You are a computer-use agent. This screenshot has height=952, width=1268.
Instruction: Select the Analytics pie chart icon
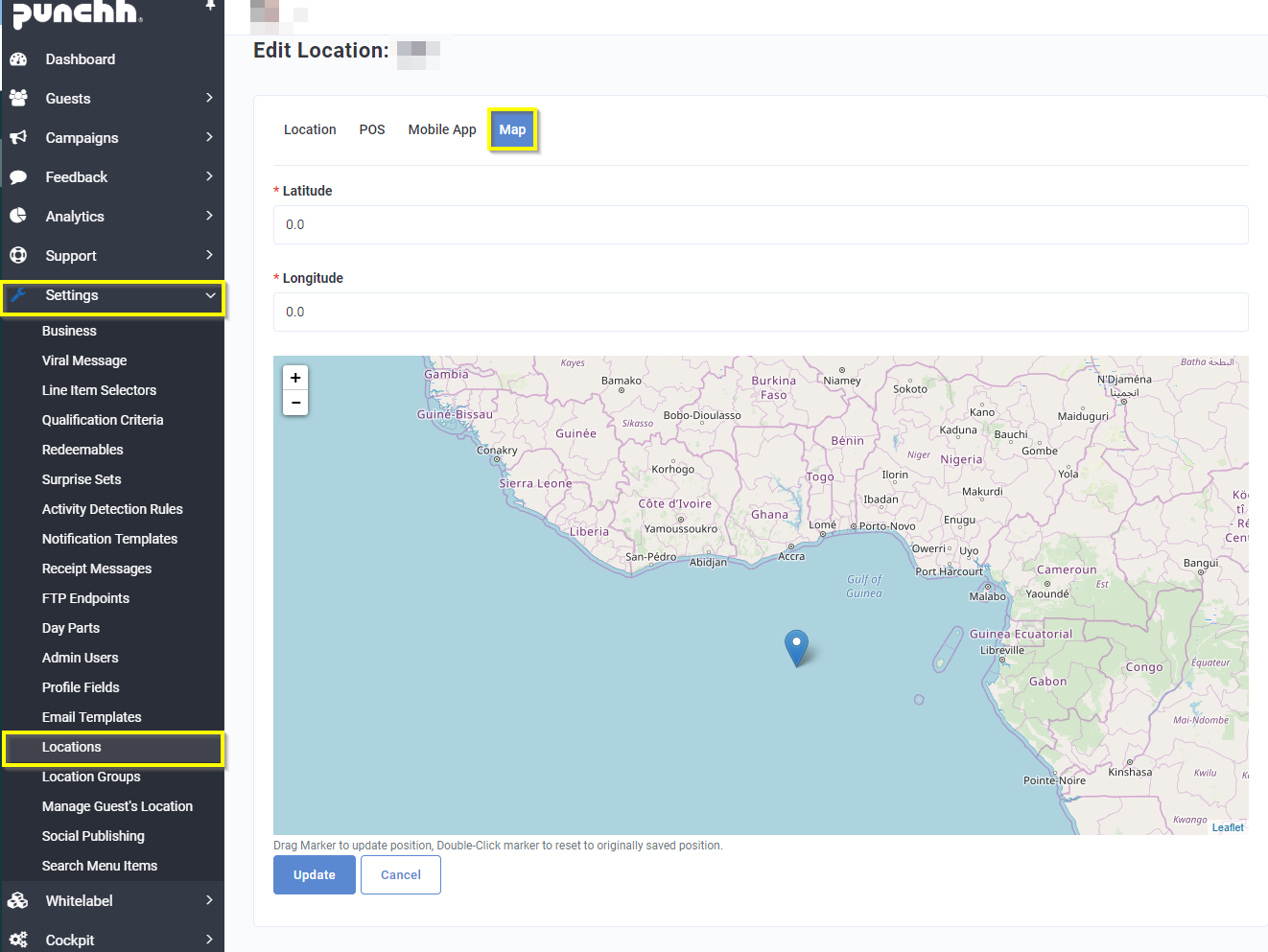20,216
